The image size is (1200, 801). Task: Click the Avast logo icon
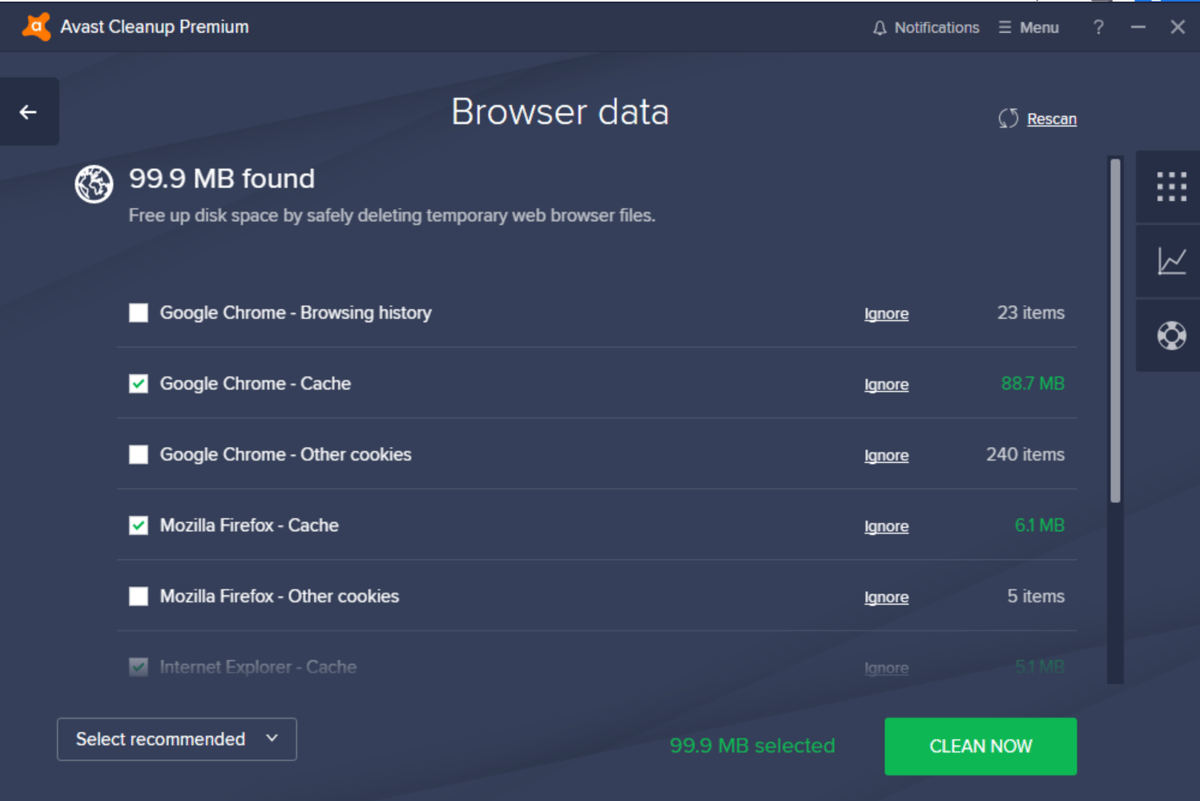36,27
